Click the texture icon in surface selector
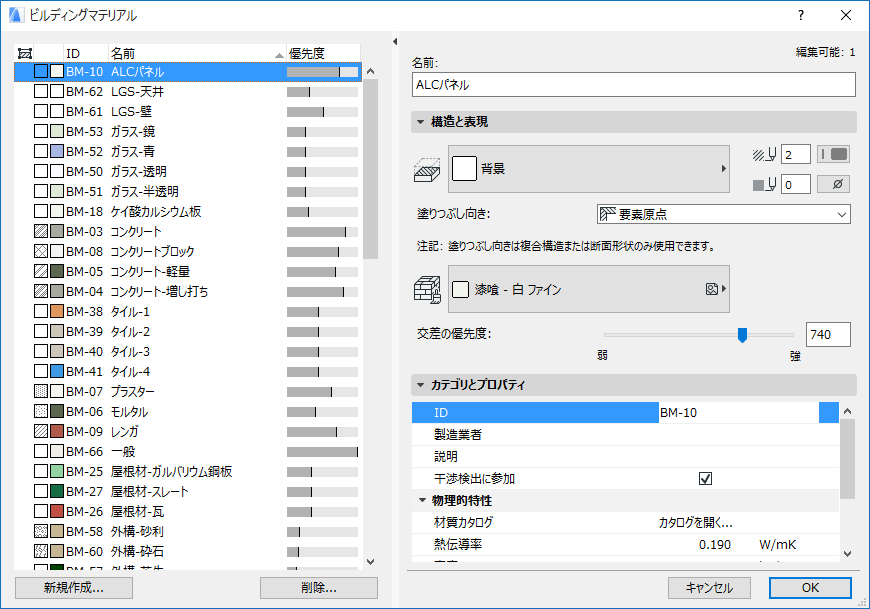Viewport: 870px width, 609px height. coord(712,288)
